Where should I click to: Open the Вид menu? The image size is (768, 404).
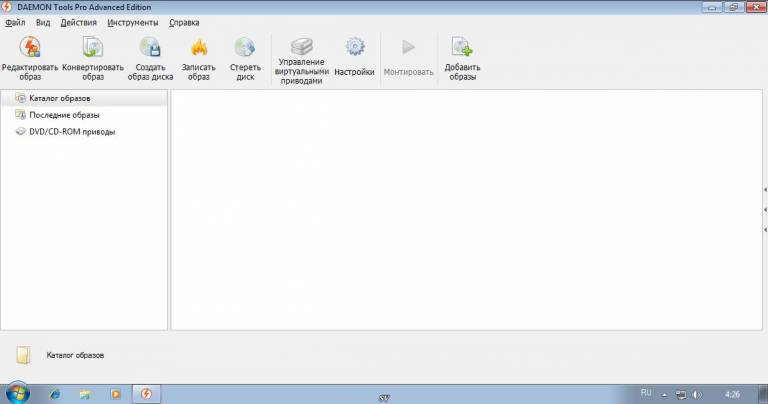tap(43, 23)
